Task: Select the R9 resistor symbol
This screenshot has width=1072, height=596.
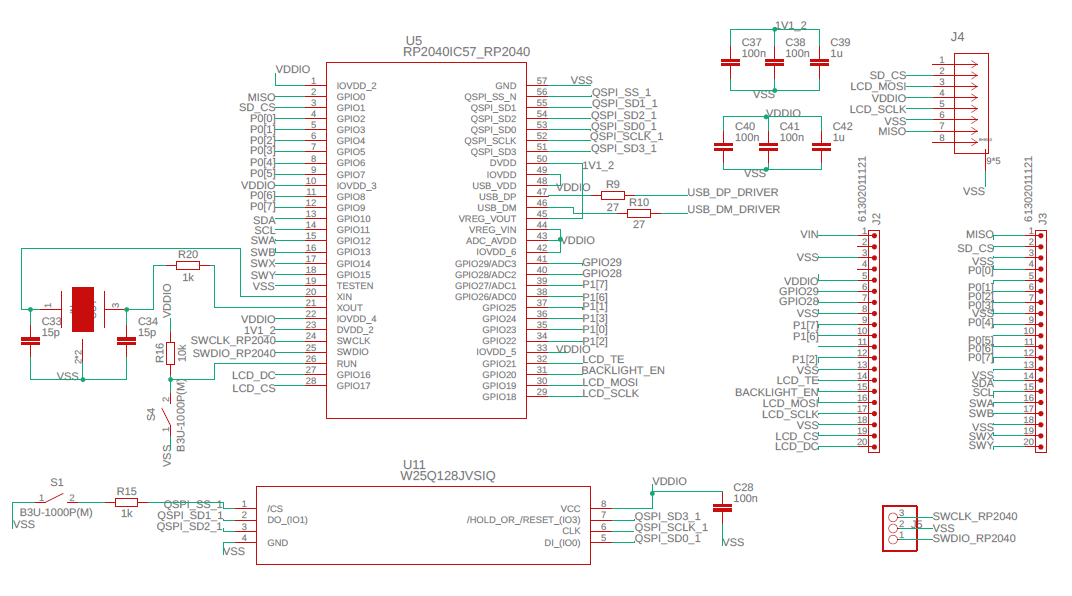Action: coord(613,195)
